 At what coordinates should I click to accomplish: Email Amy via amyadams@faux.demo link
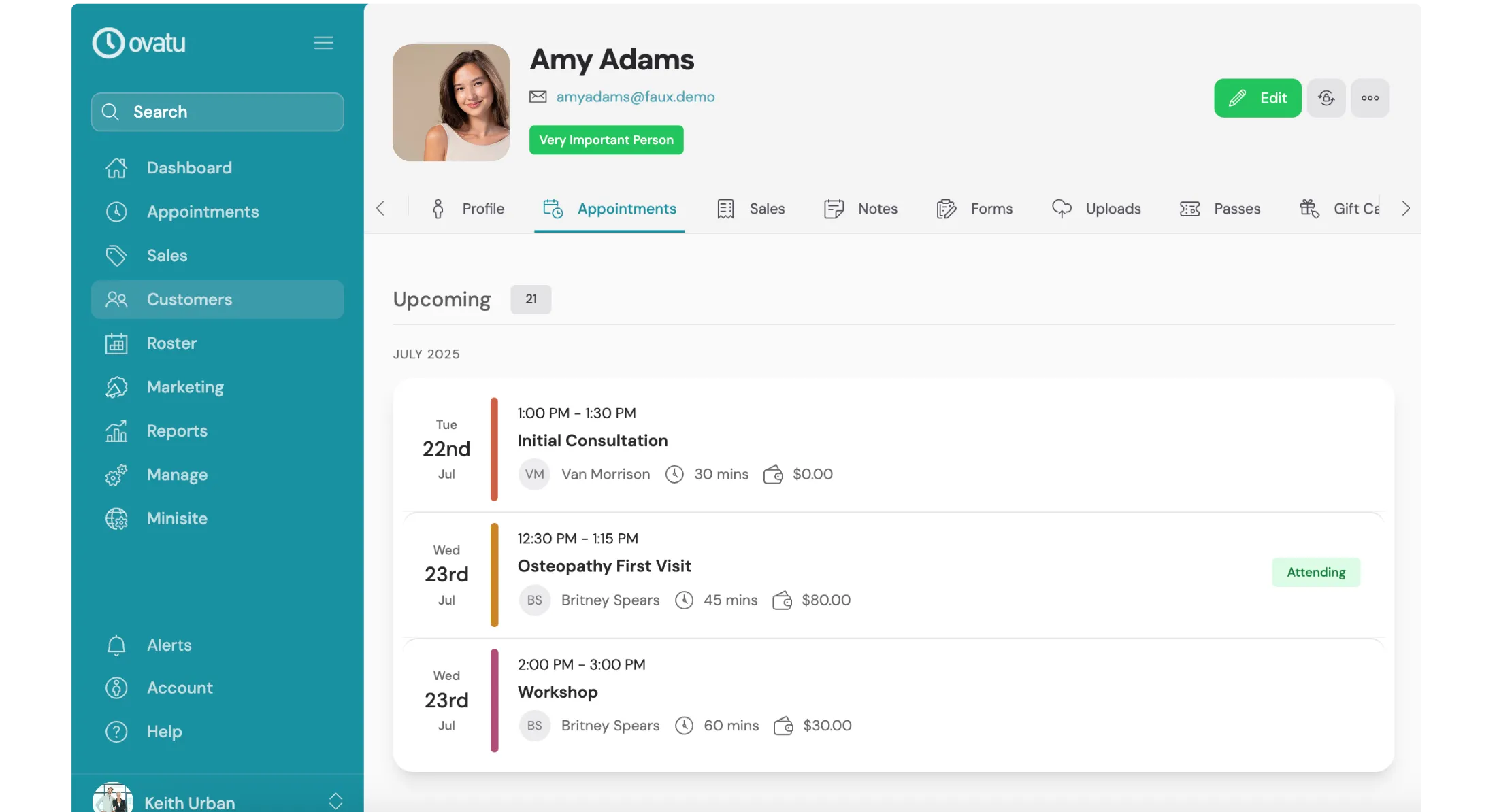[635, 97]
